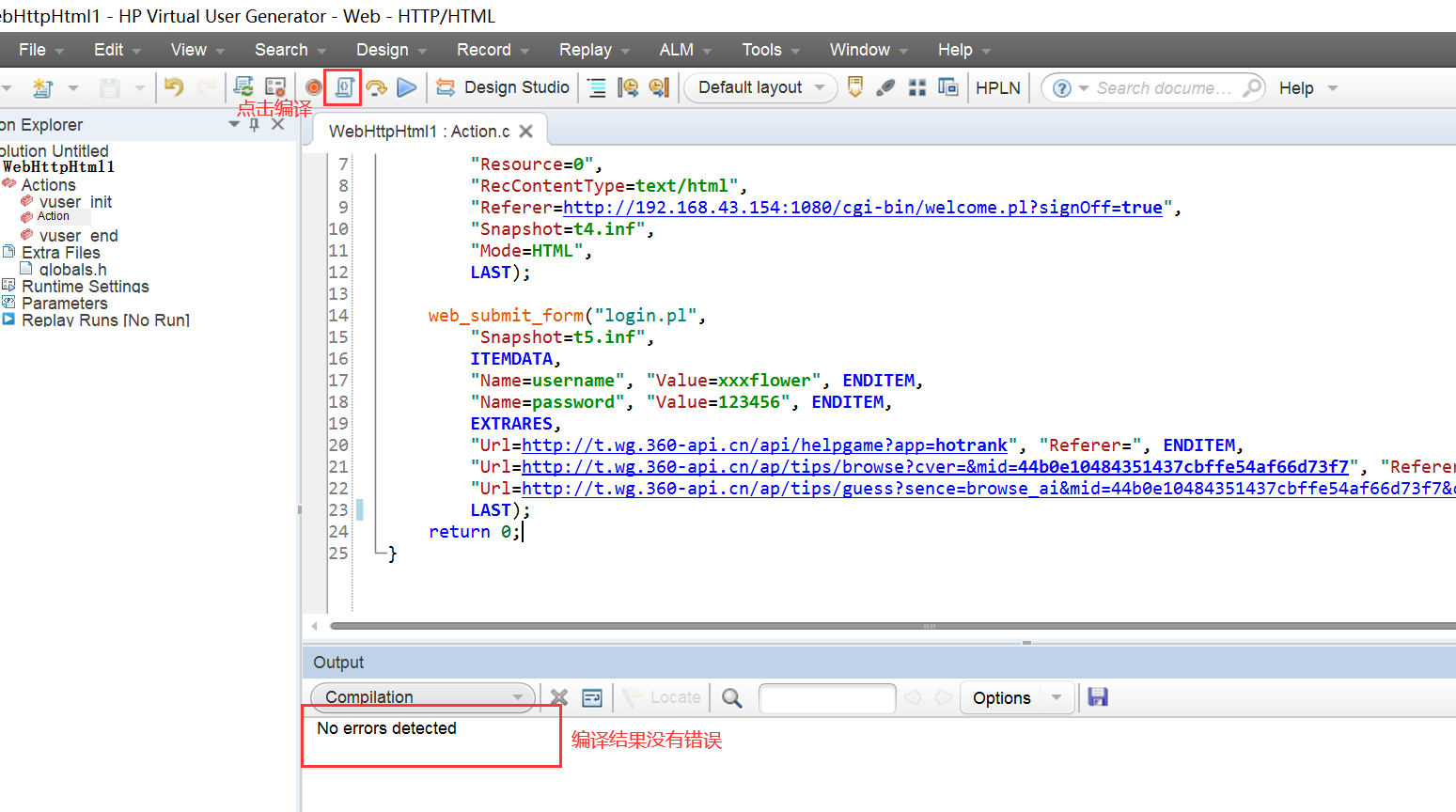
Task: Clear the output with the X icon
Action: pyautogui.click(x=559, y=697)
